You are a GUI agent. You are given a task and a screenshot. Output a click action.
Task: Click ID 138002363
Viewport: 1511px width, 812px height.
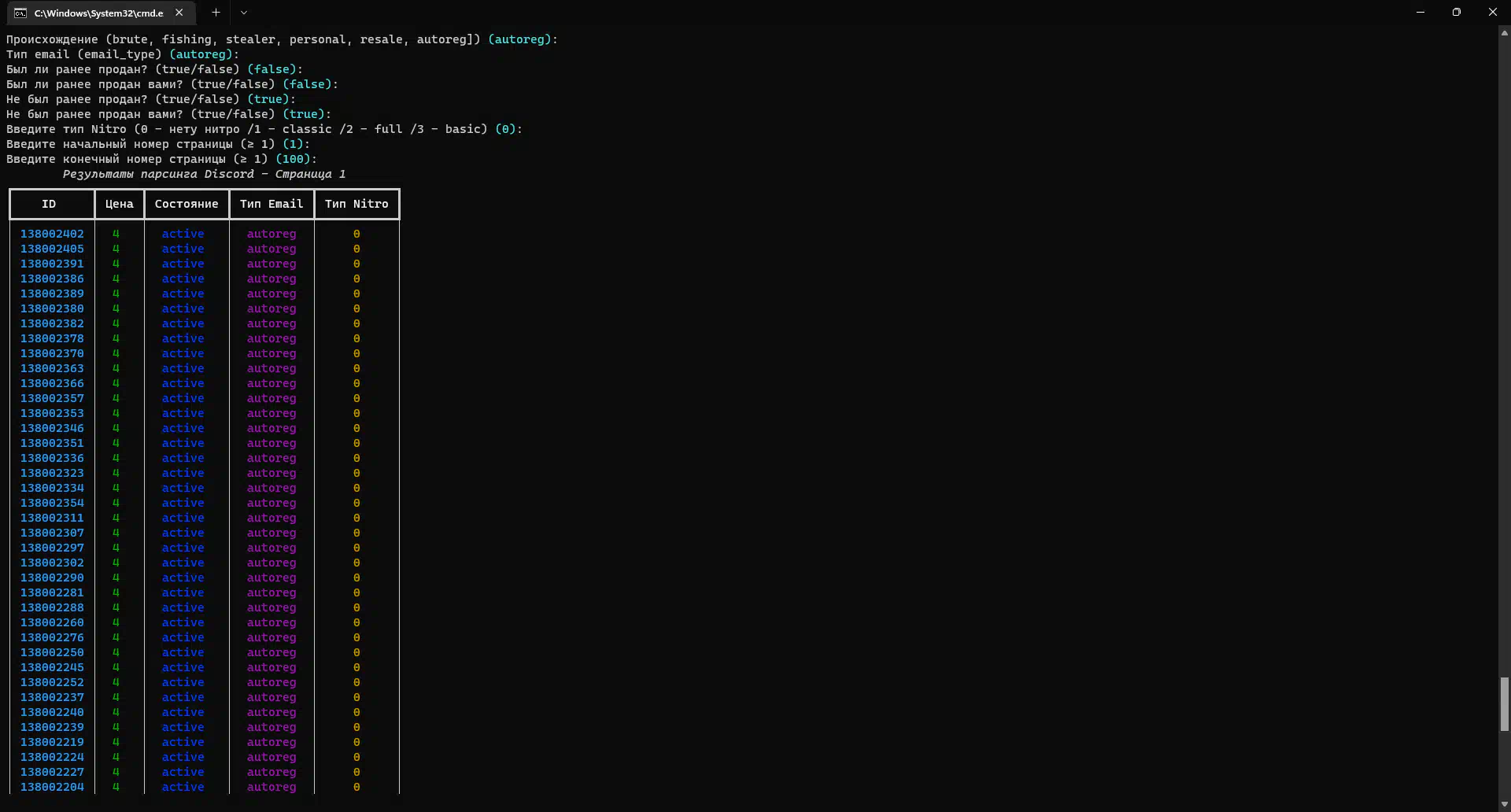pyautogui.click(x=52, y=368)
